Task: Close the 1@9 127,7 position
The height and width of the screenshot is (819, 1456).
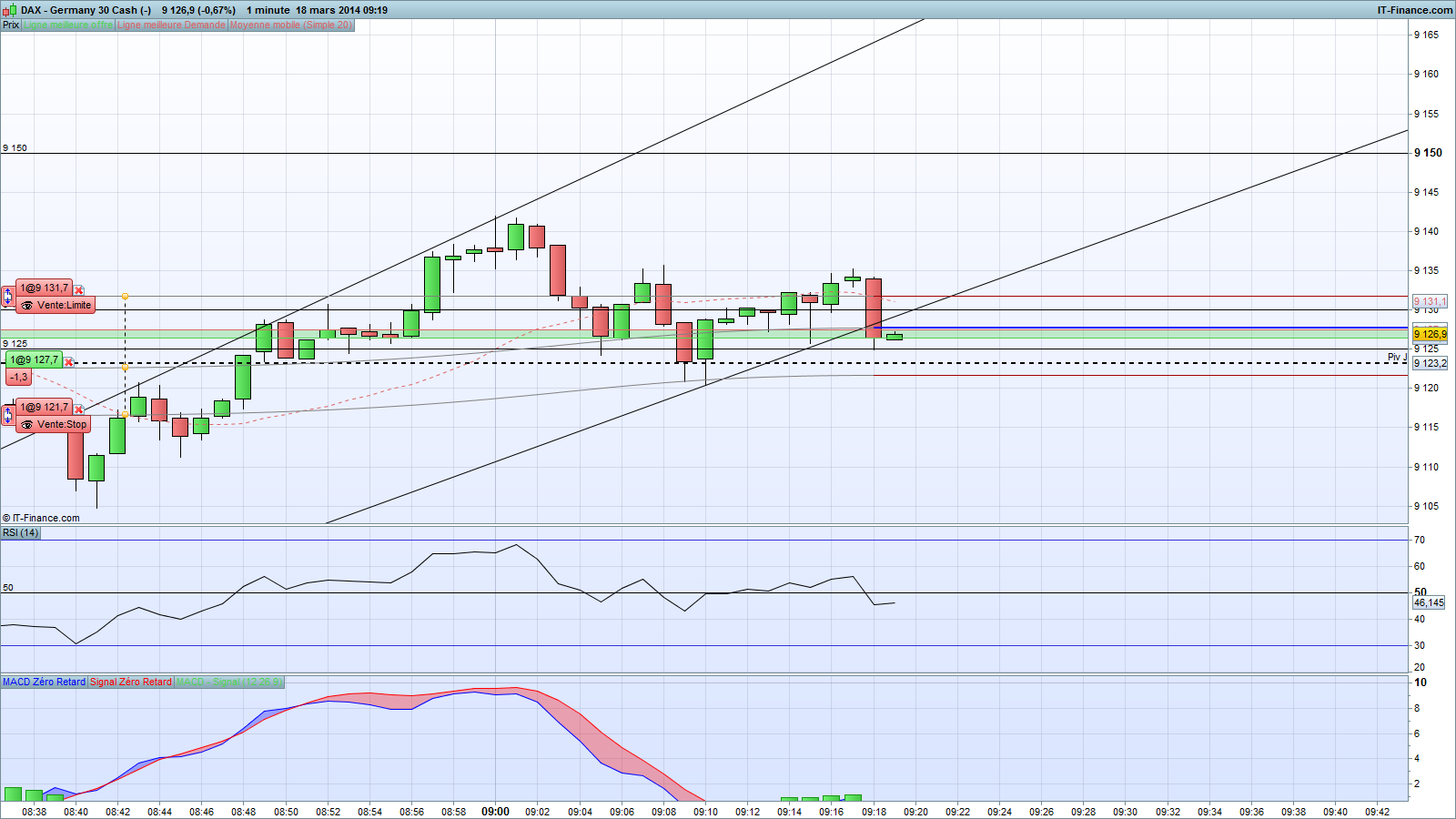Action: 69,362
